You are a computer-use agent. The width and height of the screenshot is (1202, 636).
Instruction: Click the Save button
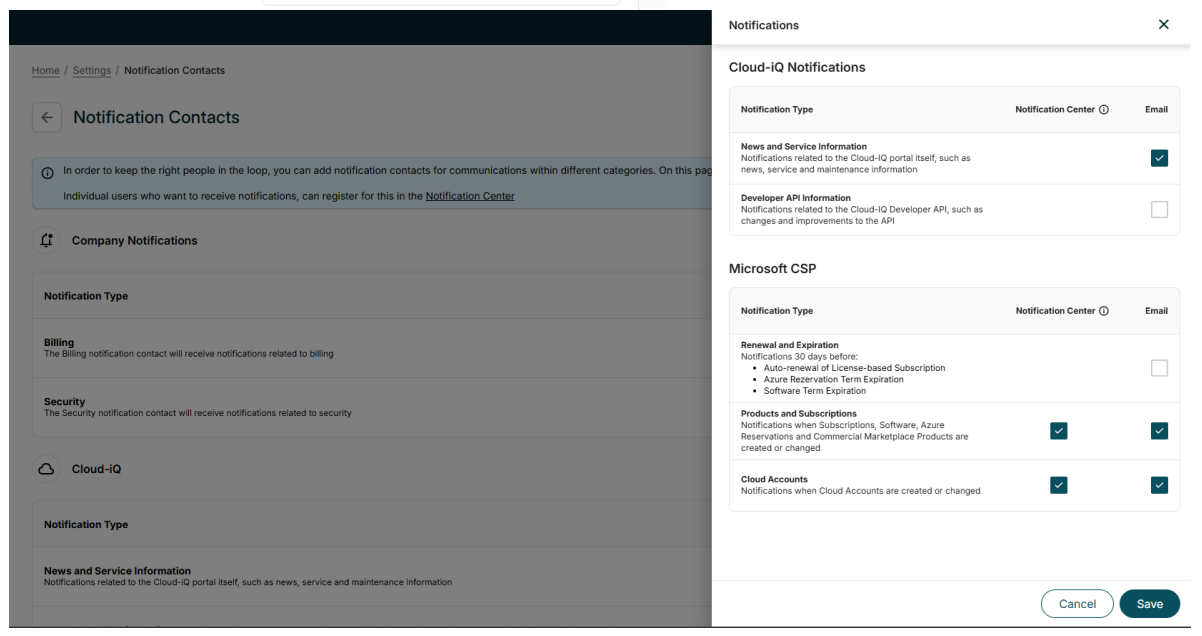pos(1150,604)
